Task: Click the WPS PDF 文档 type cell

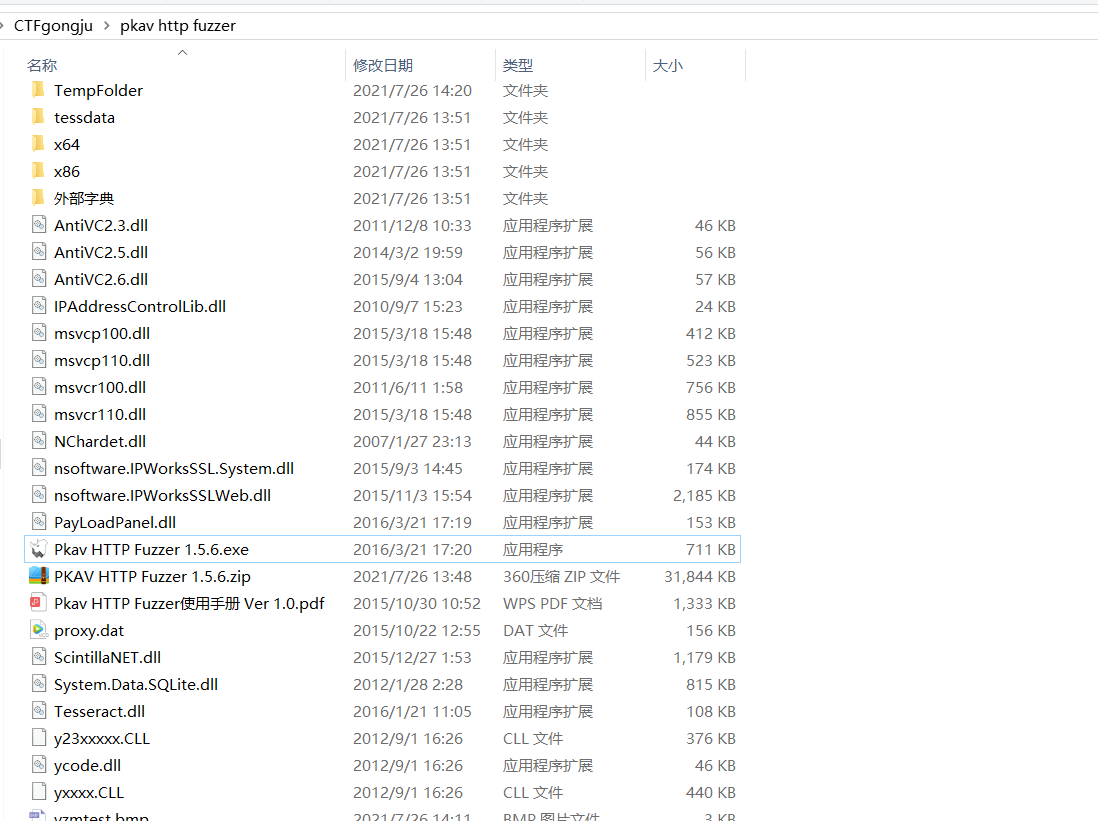Action: tap(553, 603)
